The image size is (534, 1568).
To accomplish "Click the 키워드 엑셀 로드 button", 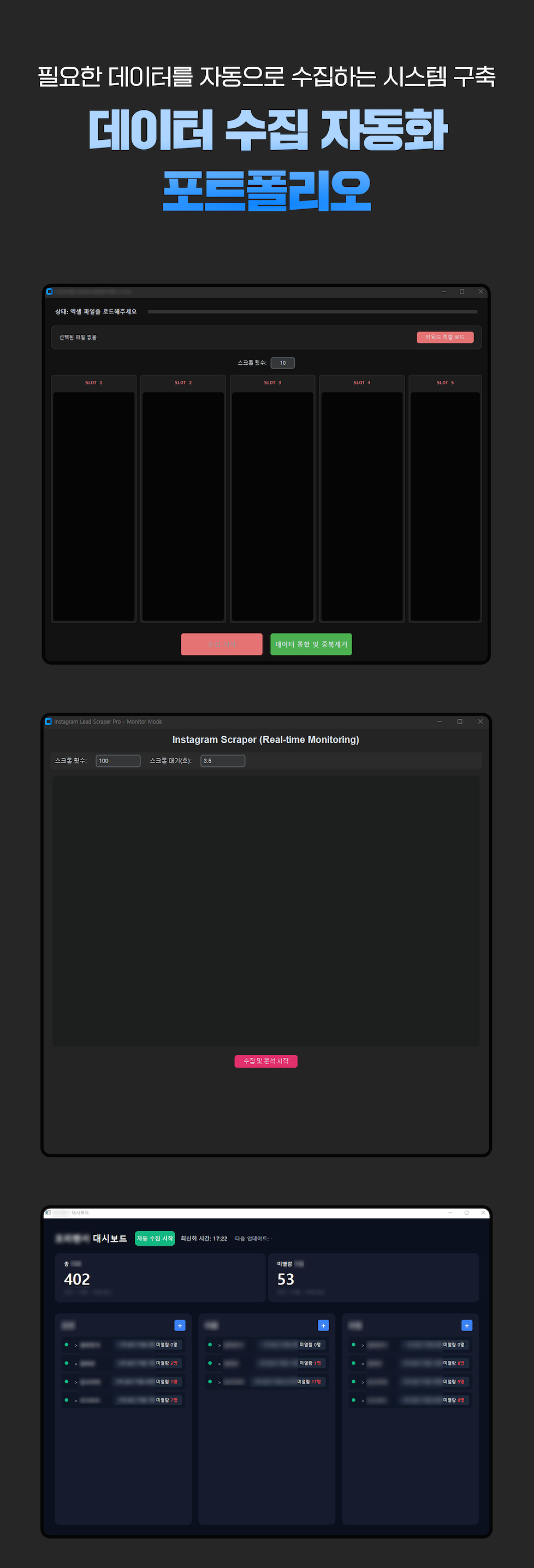I will (x=444, y=337).
